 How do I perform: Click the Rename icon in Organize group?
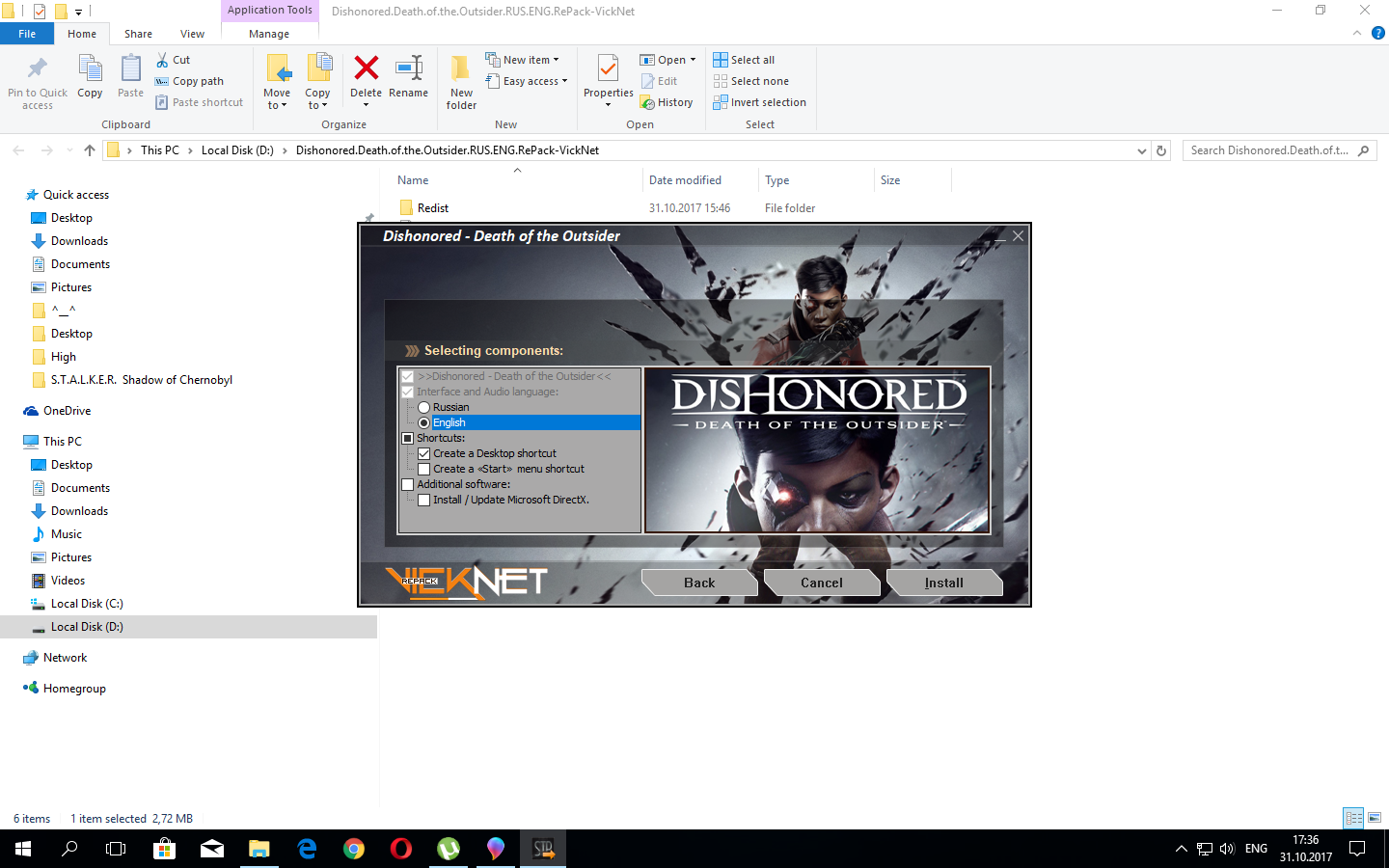(408, 69)
